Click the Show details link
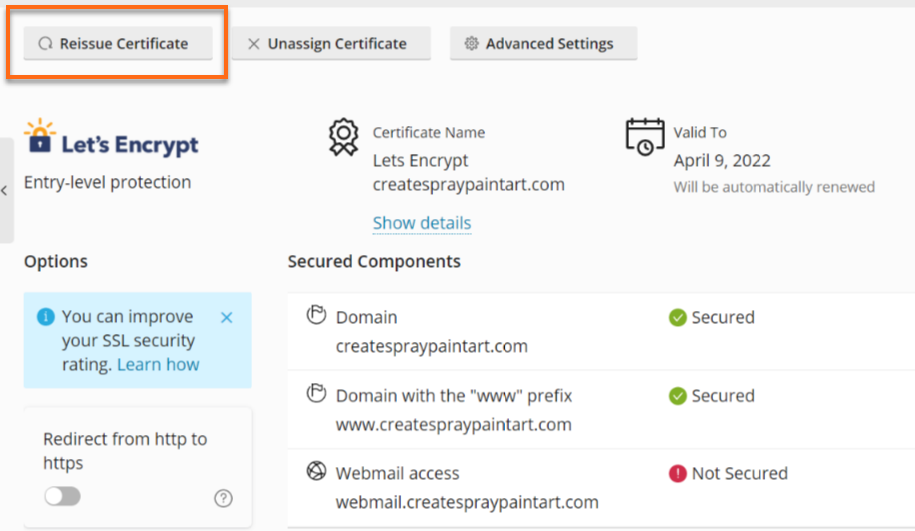Image resolution: width=915 pixels, height=531 pixels. (x=422, y=223)
